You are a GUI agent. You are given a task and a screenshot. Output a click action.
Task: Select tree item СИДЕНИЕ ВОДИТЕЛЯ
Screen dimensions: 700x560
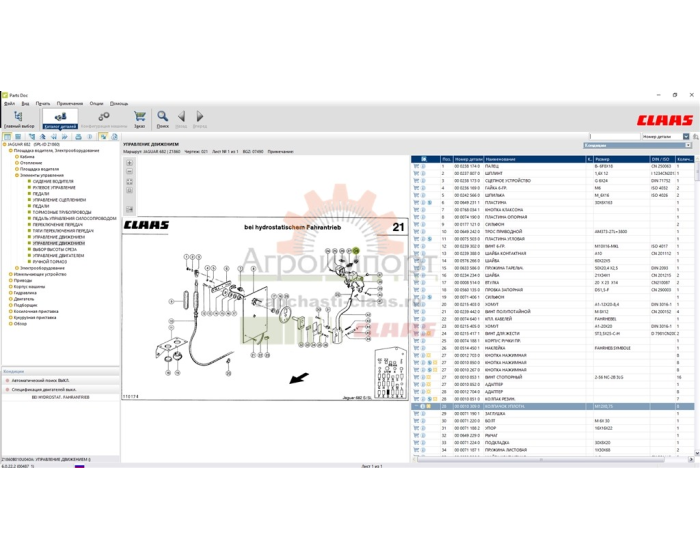(53, 181)
